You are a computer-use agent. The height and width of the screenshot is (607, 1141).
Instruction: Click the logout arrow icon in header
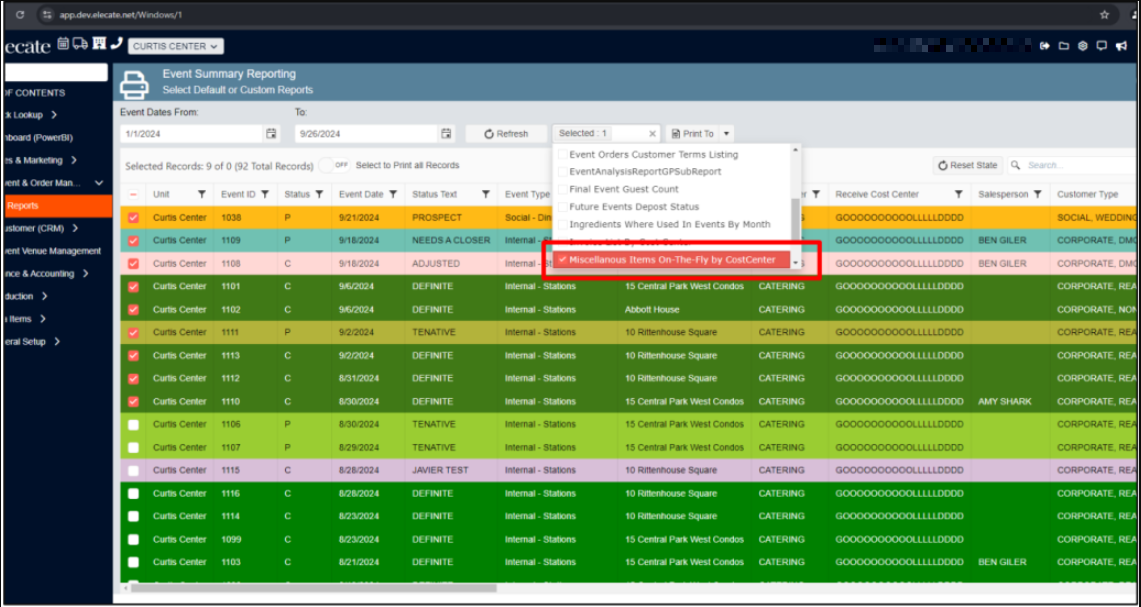1045,46
